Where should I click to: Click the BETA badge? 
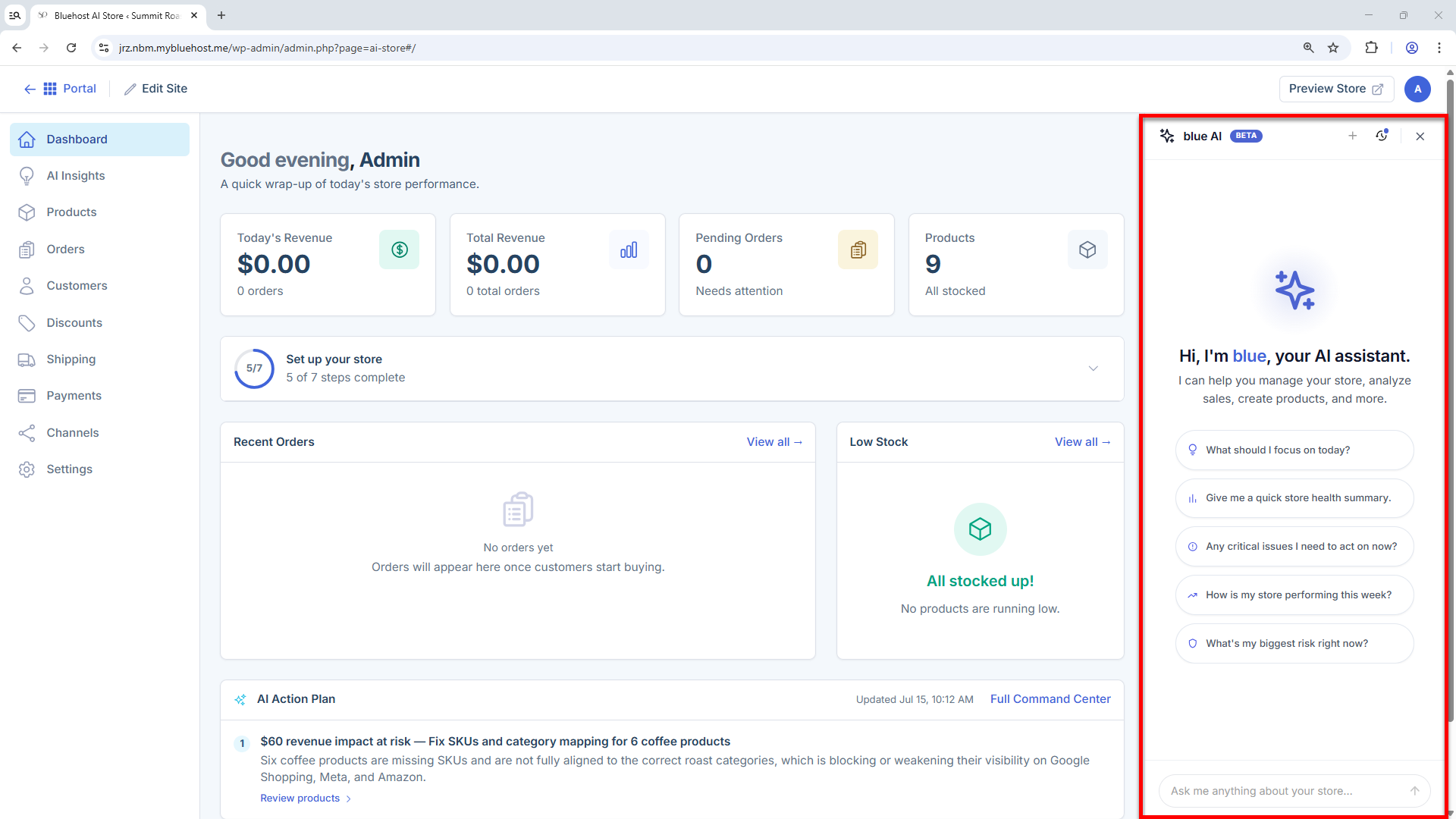click(1246, 136)
